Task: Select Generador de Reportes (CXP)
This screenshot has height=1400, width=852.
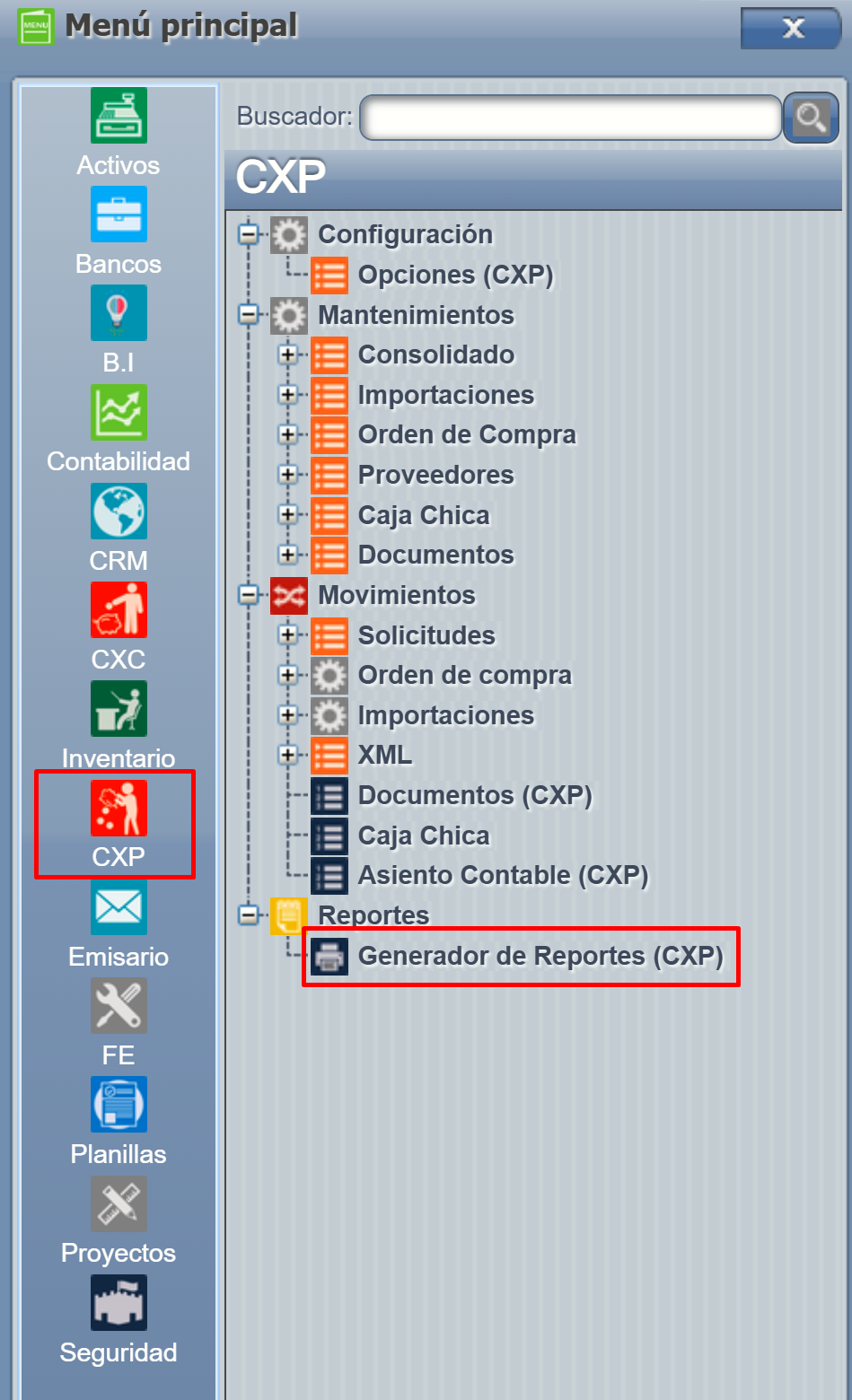Action: 540,957
